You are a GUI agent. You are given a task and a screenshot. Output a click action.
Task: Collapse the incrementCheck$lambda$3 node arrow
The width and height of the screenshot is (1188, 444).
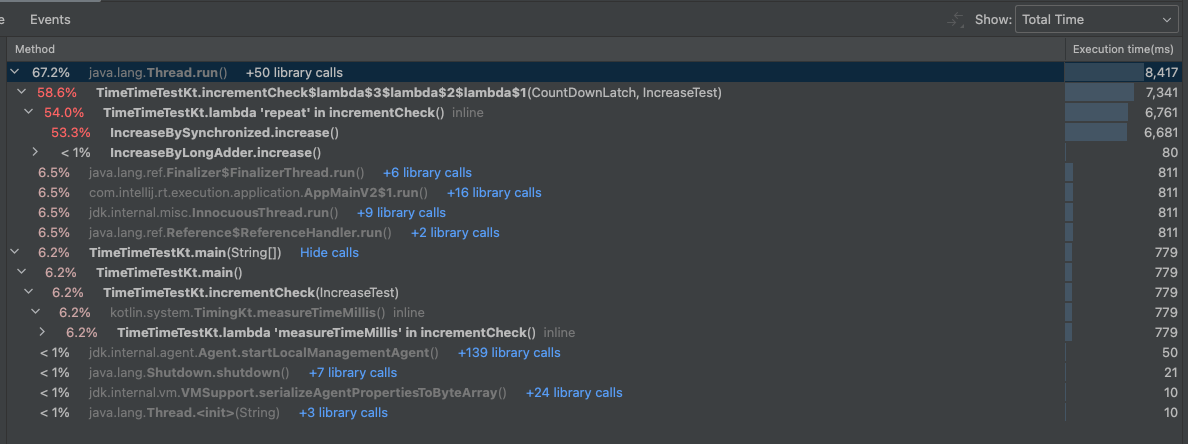[x=20, y=92]
